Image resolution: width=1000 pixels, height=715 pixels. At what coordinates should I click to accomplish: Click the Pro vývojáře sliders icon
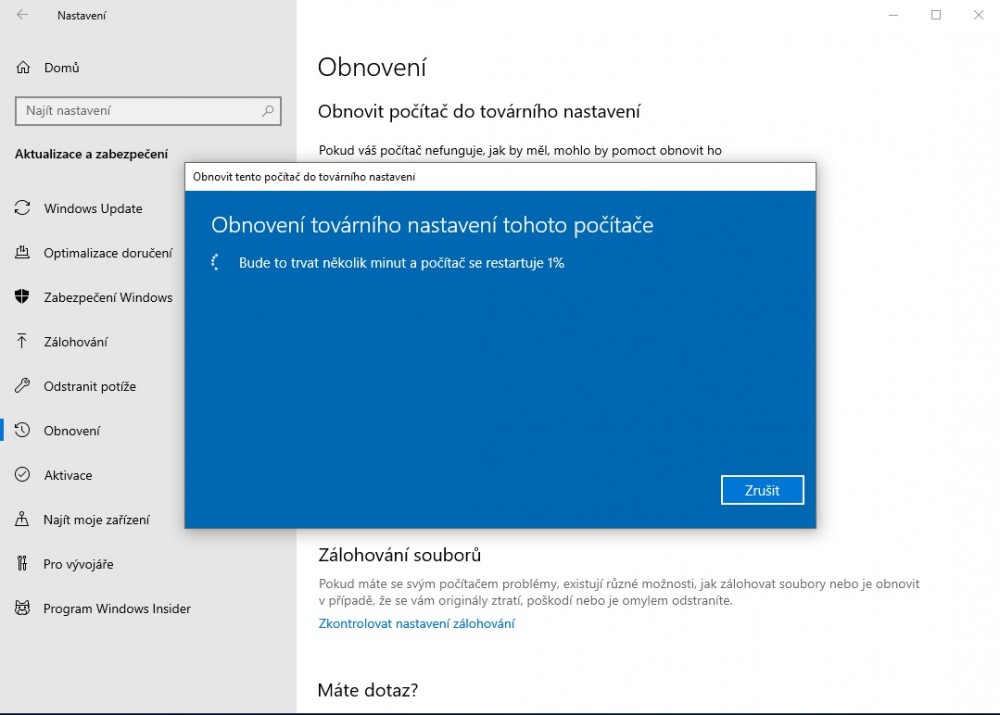[x=22, y=564]
